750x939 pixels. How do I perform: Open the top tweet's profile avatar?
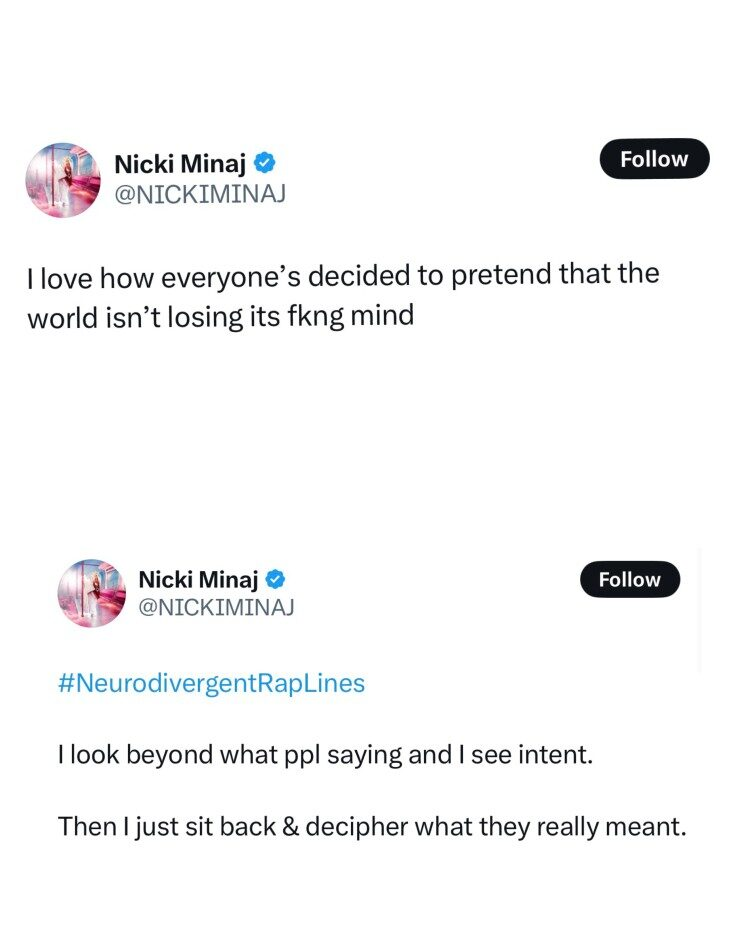[62, 179]
